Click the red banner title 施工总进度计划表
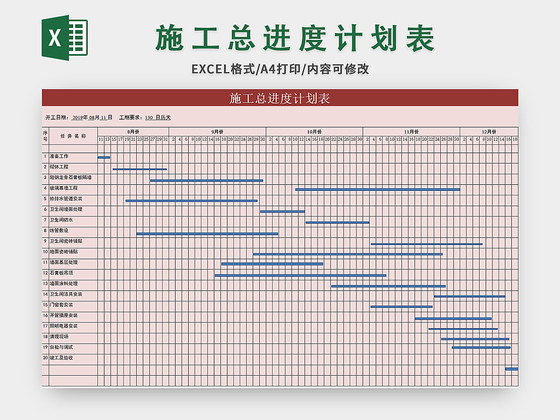Screen dimensions: 560x420 (280, 98)
